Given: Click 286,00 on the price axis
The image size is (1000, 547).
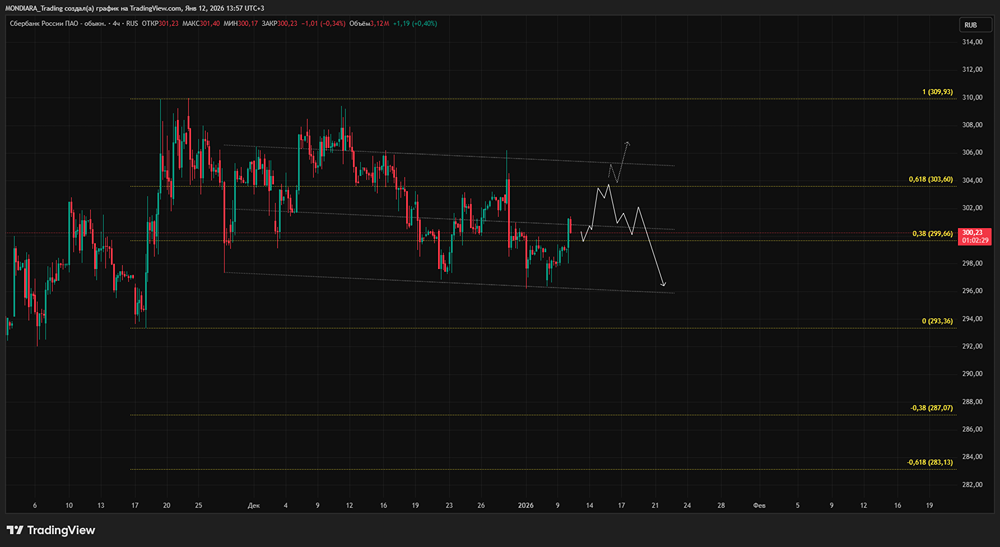Looking at the screenshot, I should click(972, 429).
